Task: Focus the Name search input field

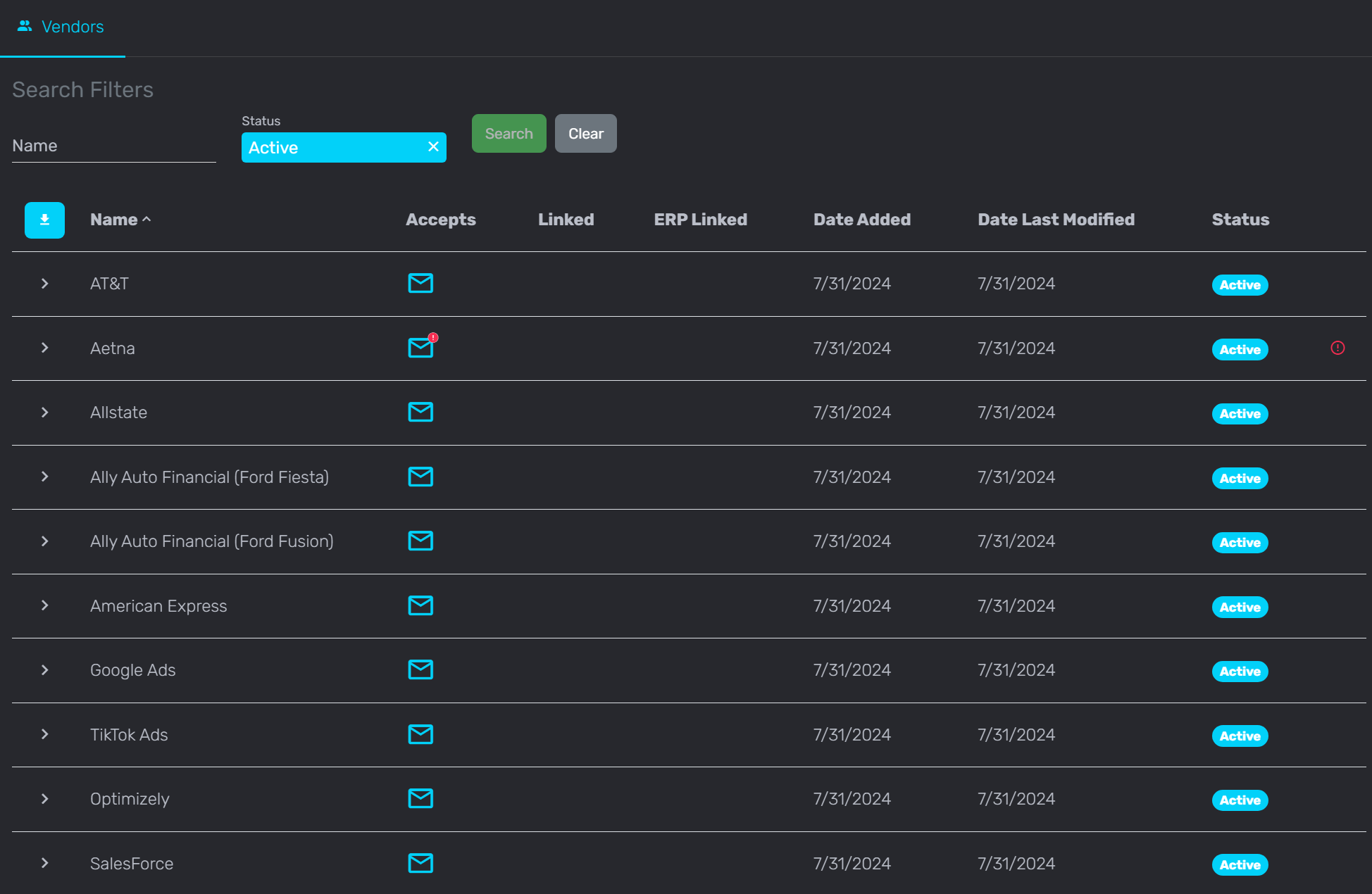Action: tap(113, 146)
